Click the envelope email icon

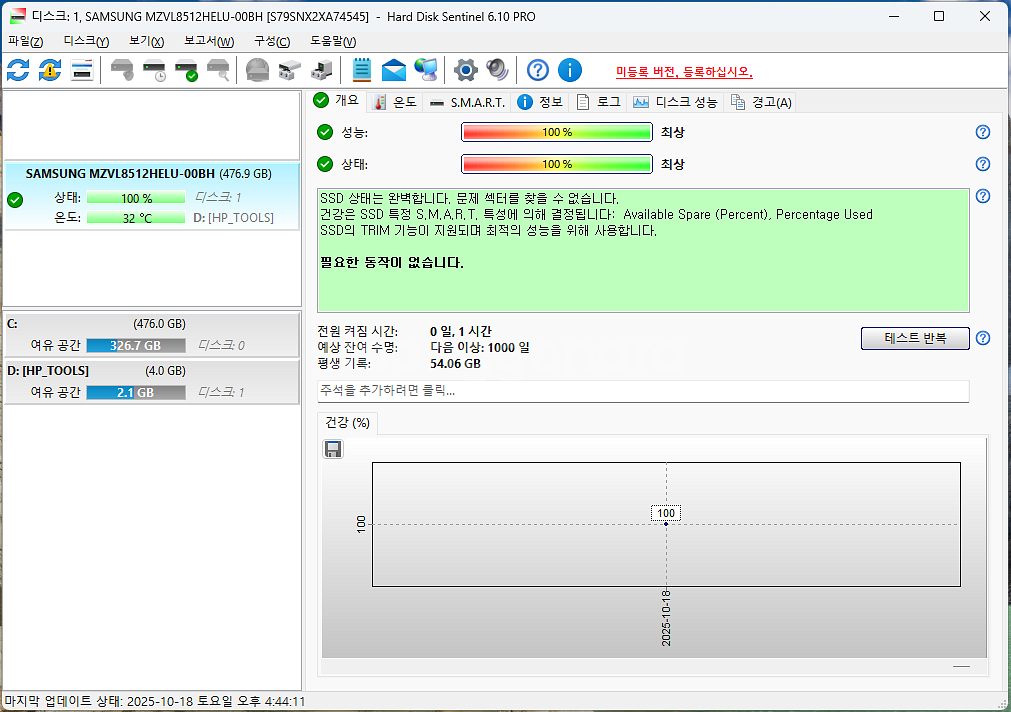[394, 70]
